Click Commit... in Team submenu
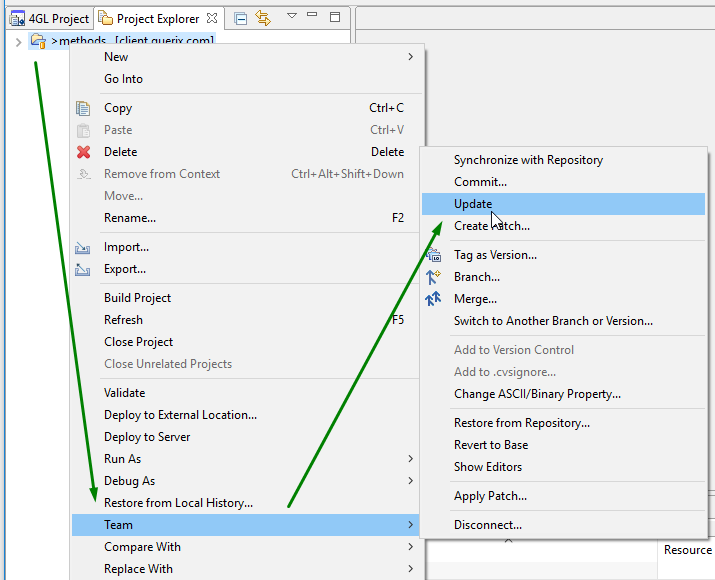The height and width of the screenshot is (580, 715). (x=480, y=182)
